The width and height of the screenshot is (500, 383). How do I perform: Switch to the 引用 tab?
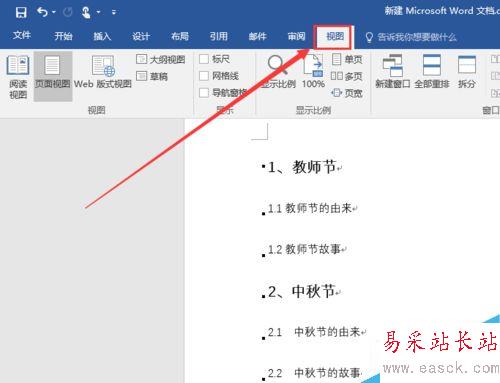click(x=219, y=36)
